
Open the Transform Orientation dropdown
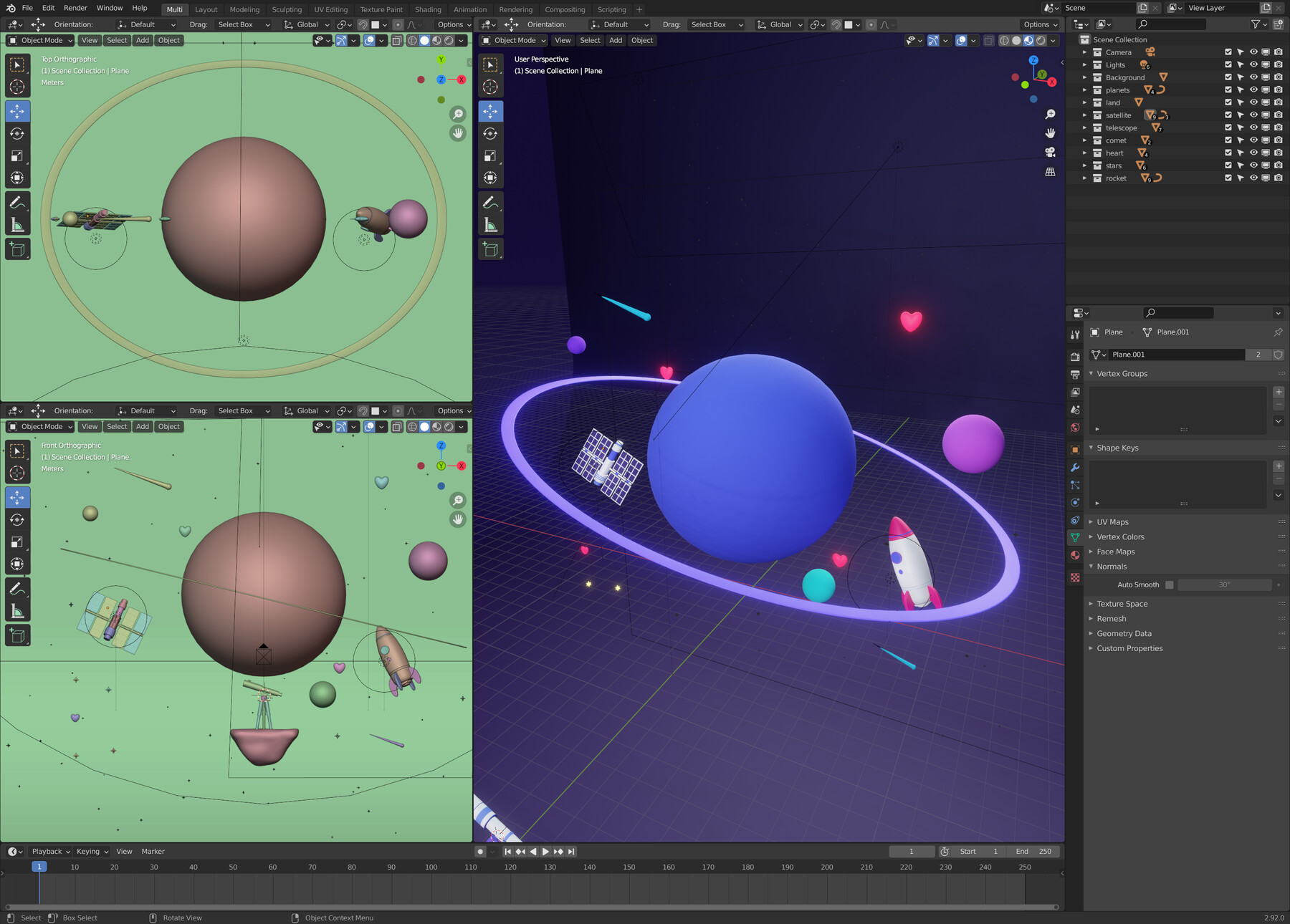(778, 24)
